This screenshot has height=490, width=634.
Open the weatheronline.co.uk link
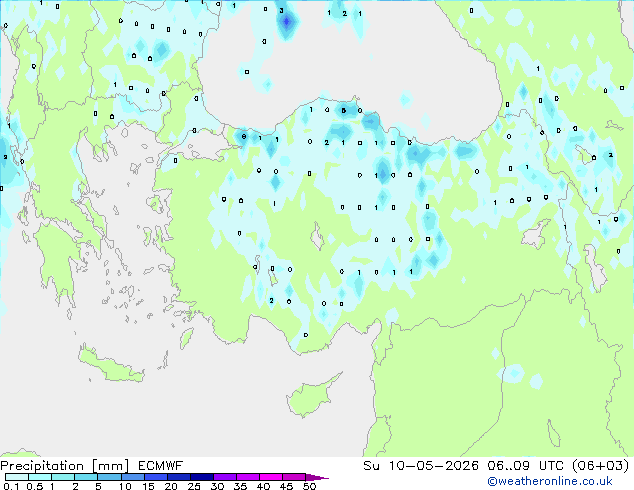click(x=550, y=481)
